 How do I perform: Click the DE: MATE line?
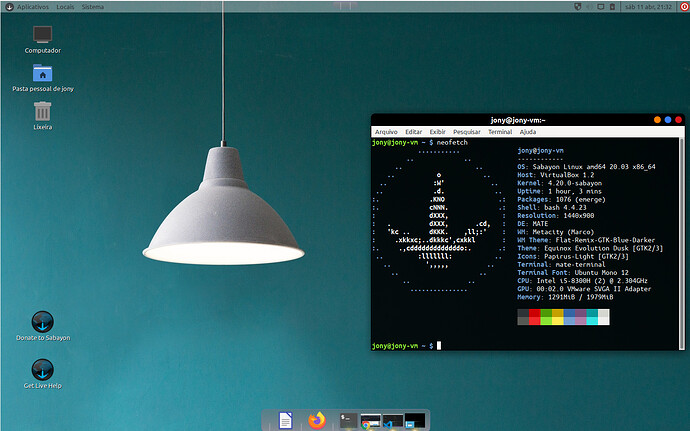(x=532, y=224)
